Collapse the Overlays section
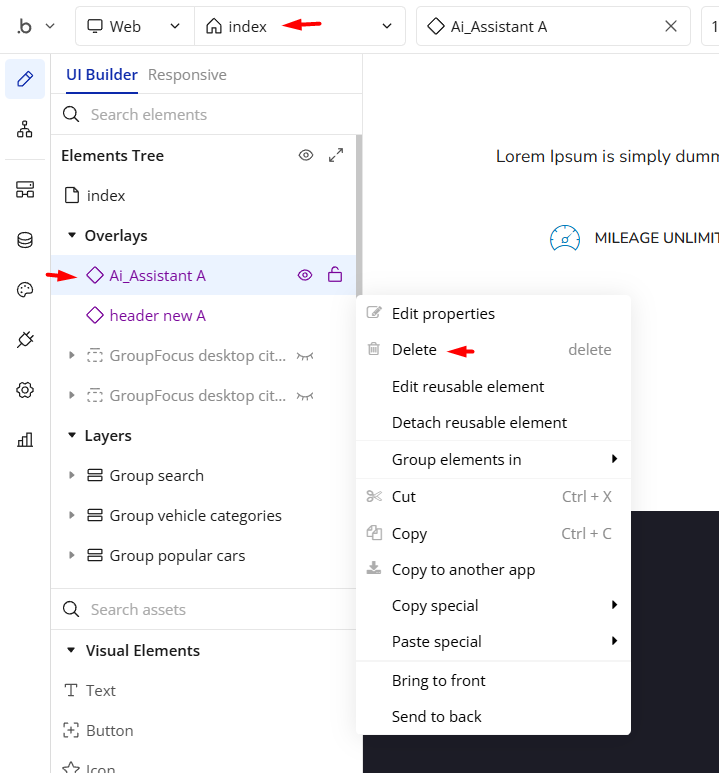 pos(71,236)
